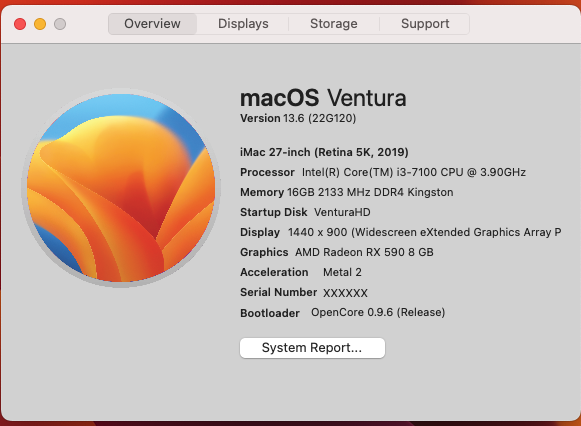Image resolution: width=581 pixels, height=426 pixels.
Task: Click the macOS Ventura wallpaper logo
Action: point(121,188)
